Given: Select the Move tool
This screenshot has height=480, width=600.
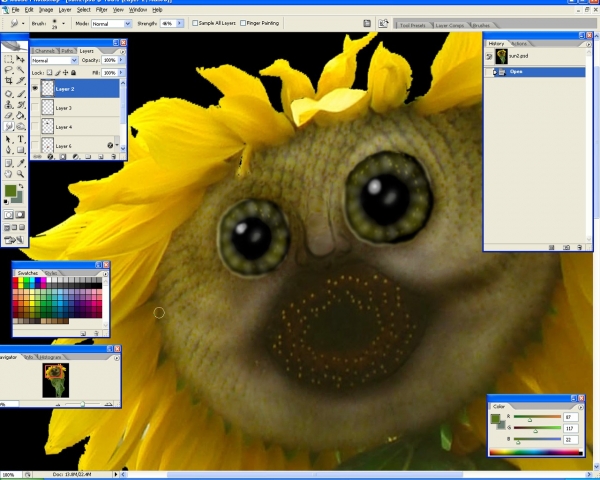Looking at the screenshot, I should pyautogui.click(x=20, y=59).
